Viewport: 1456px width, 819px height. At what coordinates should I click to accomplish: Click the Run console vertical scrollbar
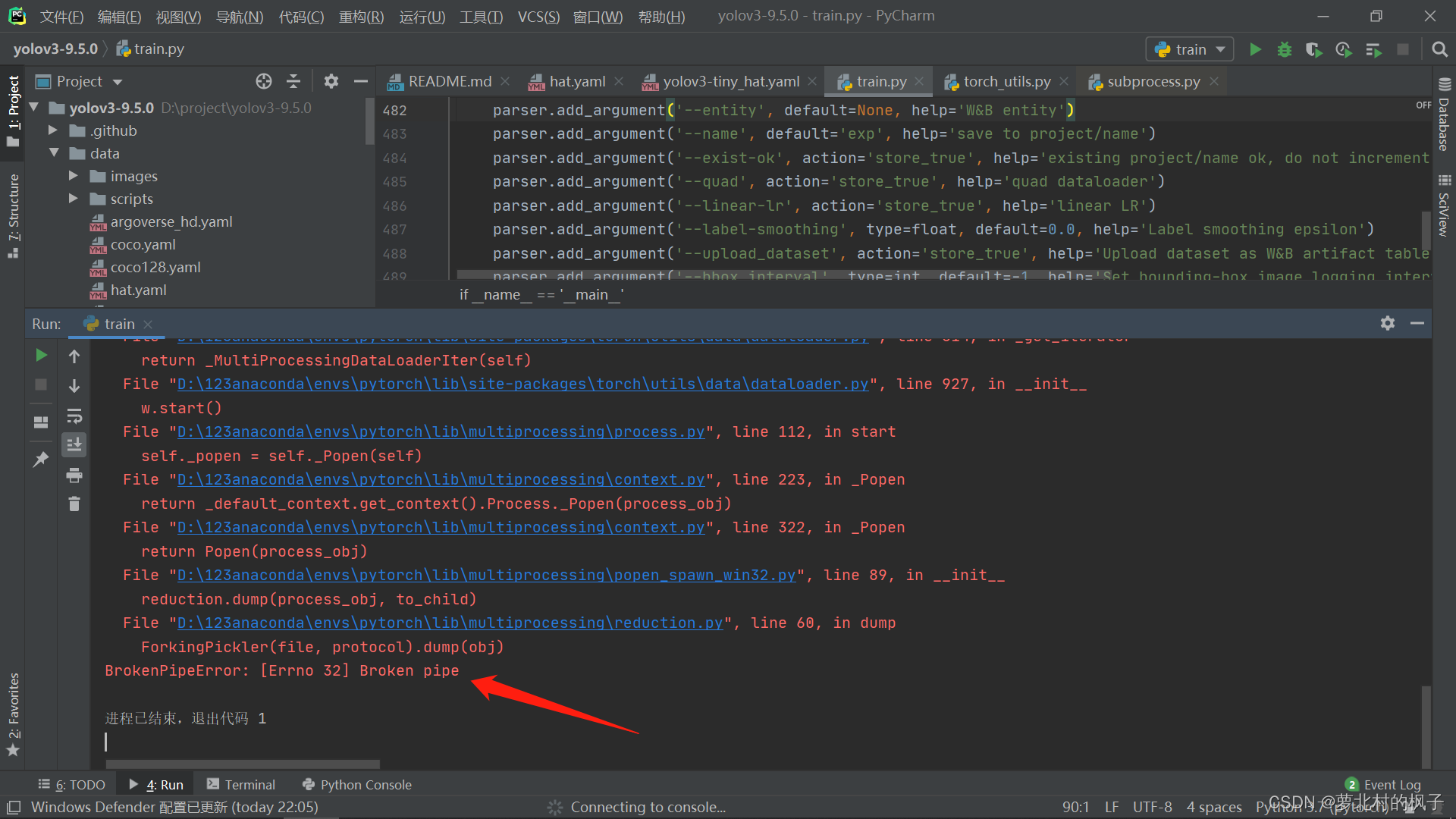tap(1426, 726)
